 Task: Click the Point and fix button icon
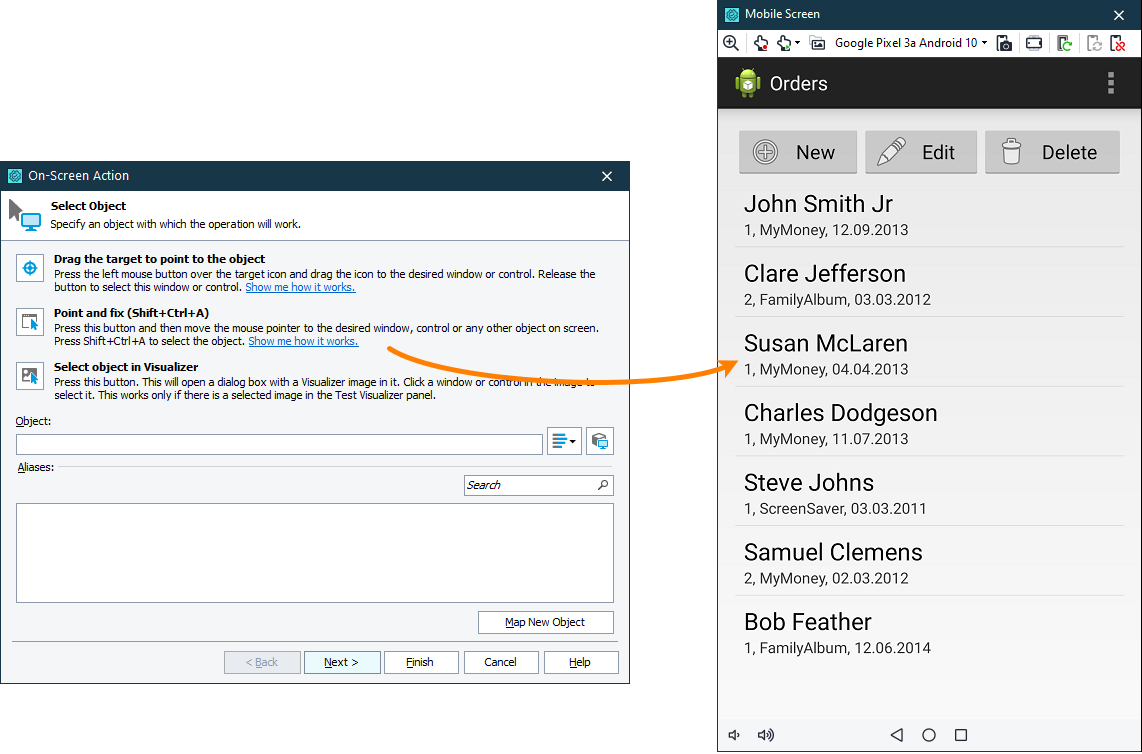(30, 322)
